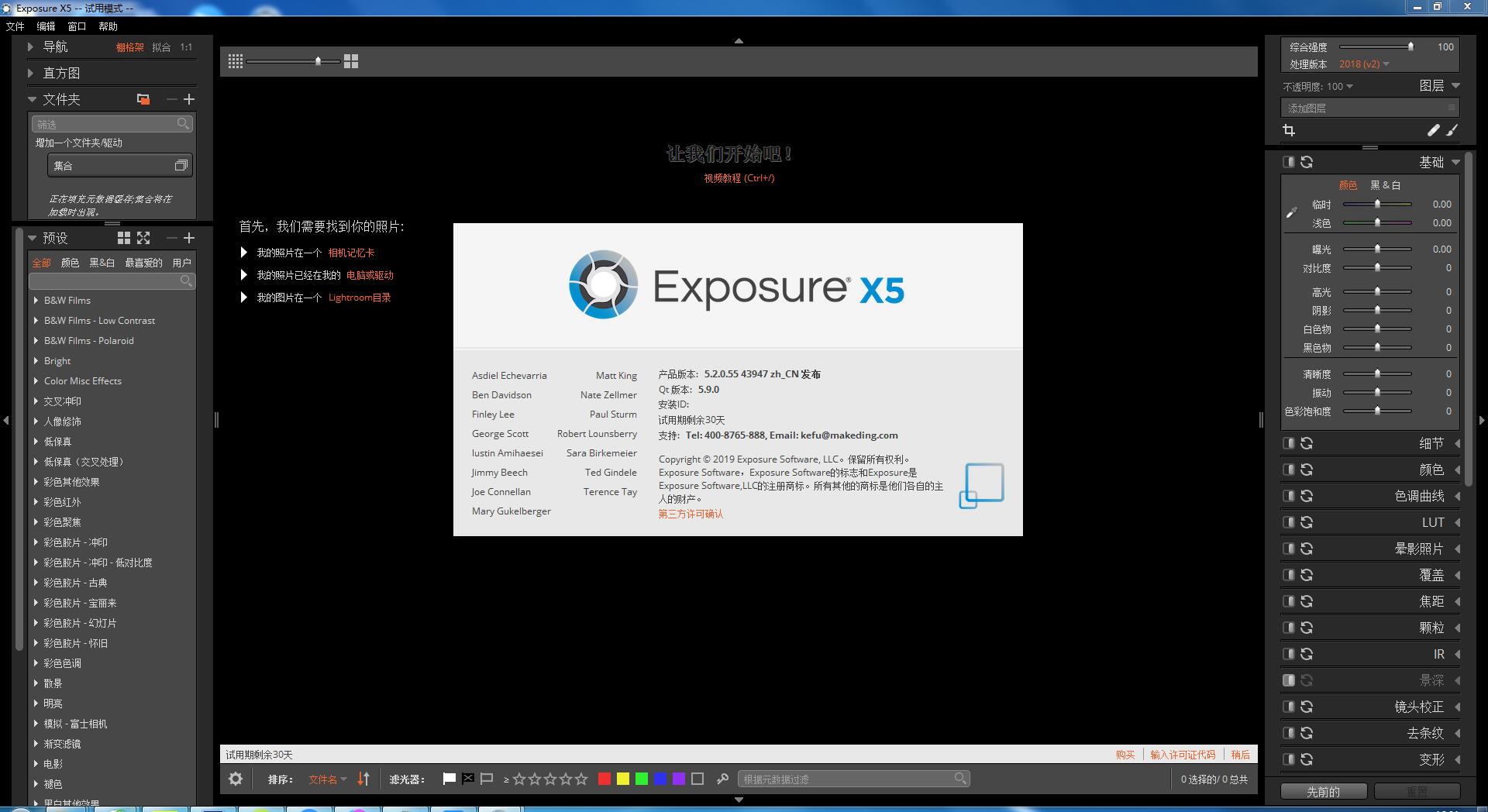The width and height of the screenshot is (1488, 812).
Task: Switch presets to 最喜爱的 tab
Action: (144, 263)
